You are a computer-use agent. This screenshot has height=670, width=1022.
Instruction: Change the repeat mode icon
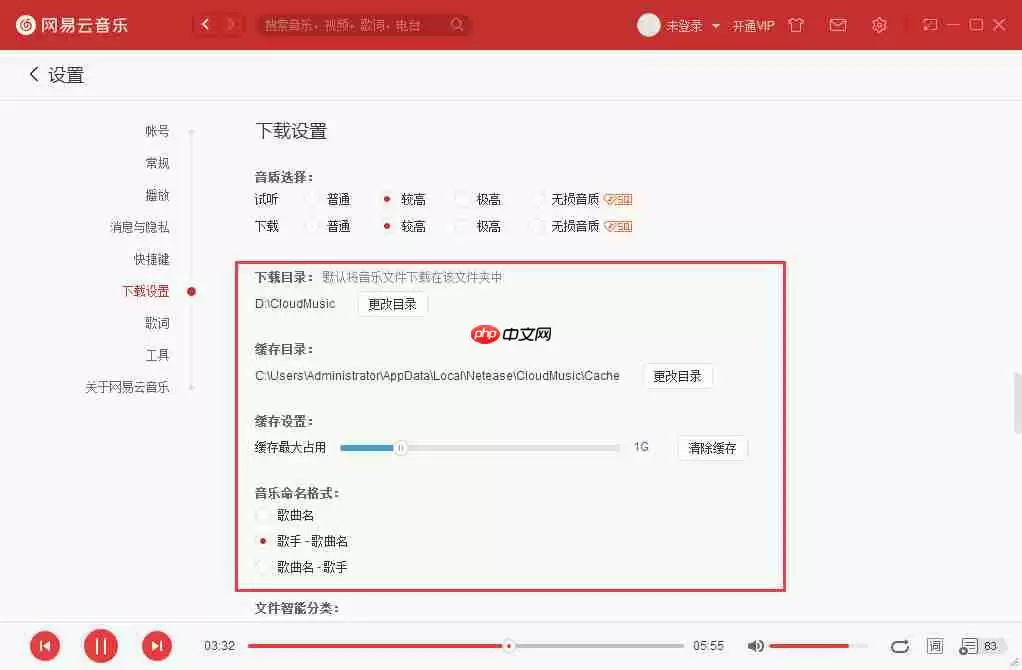(x=900, y=646)
